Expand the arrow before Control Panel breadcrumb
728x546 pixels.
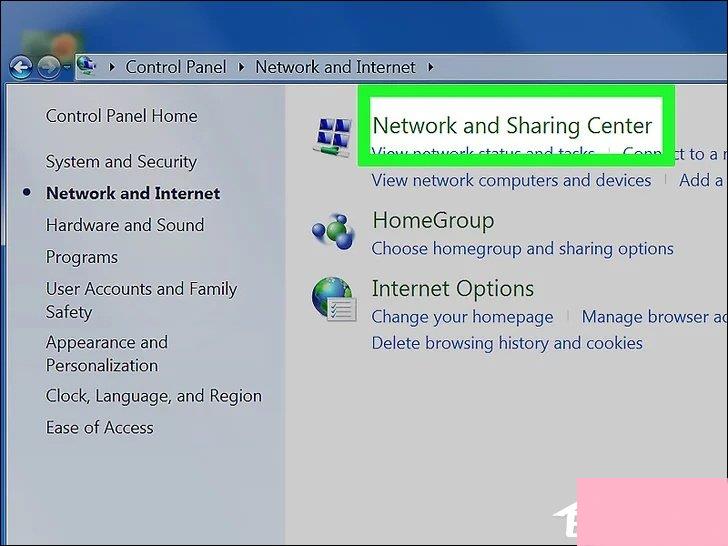coord(111,67)
